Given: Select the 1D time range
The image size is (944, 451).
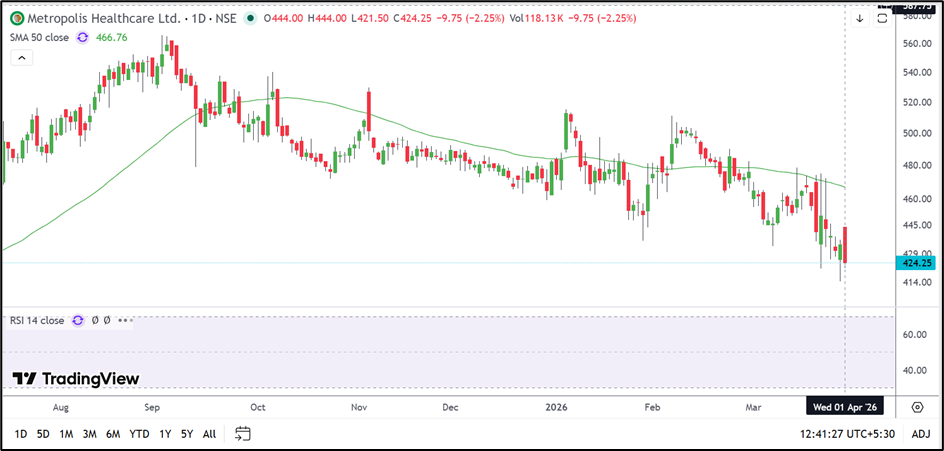Looking at the screenshot, I should pos(20,434).
